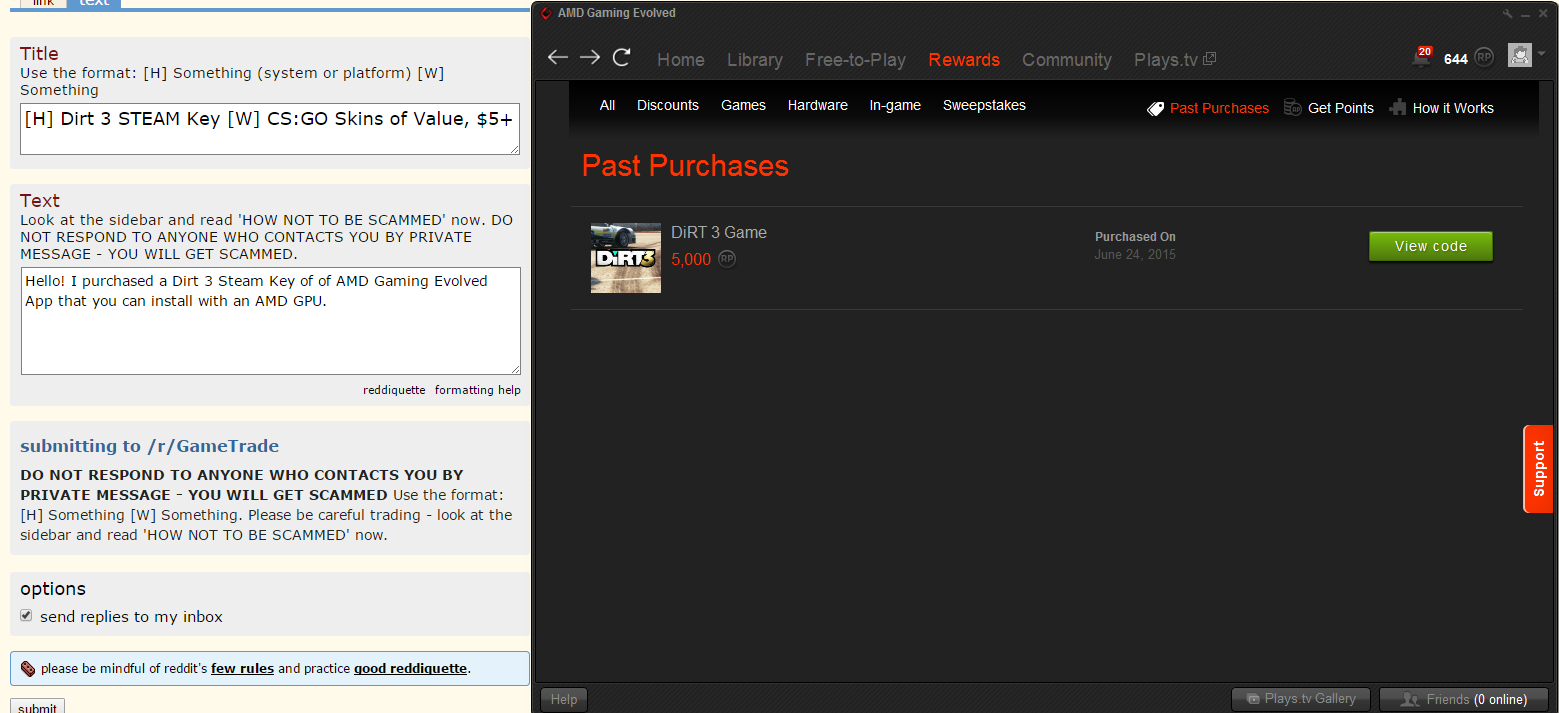Image resolution: width=1559 pixels, height=713 pixels.
Task: Click into the post Text body field
Action: pos(270,321)
